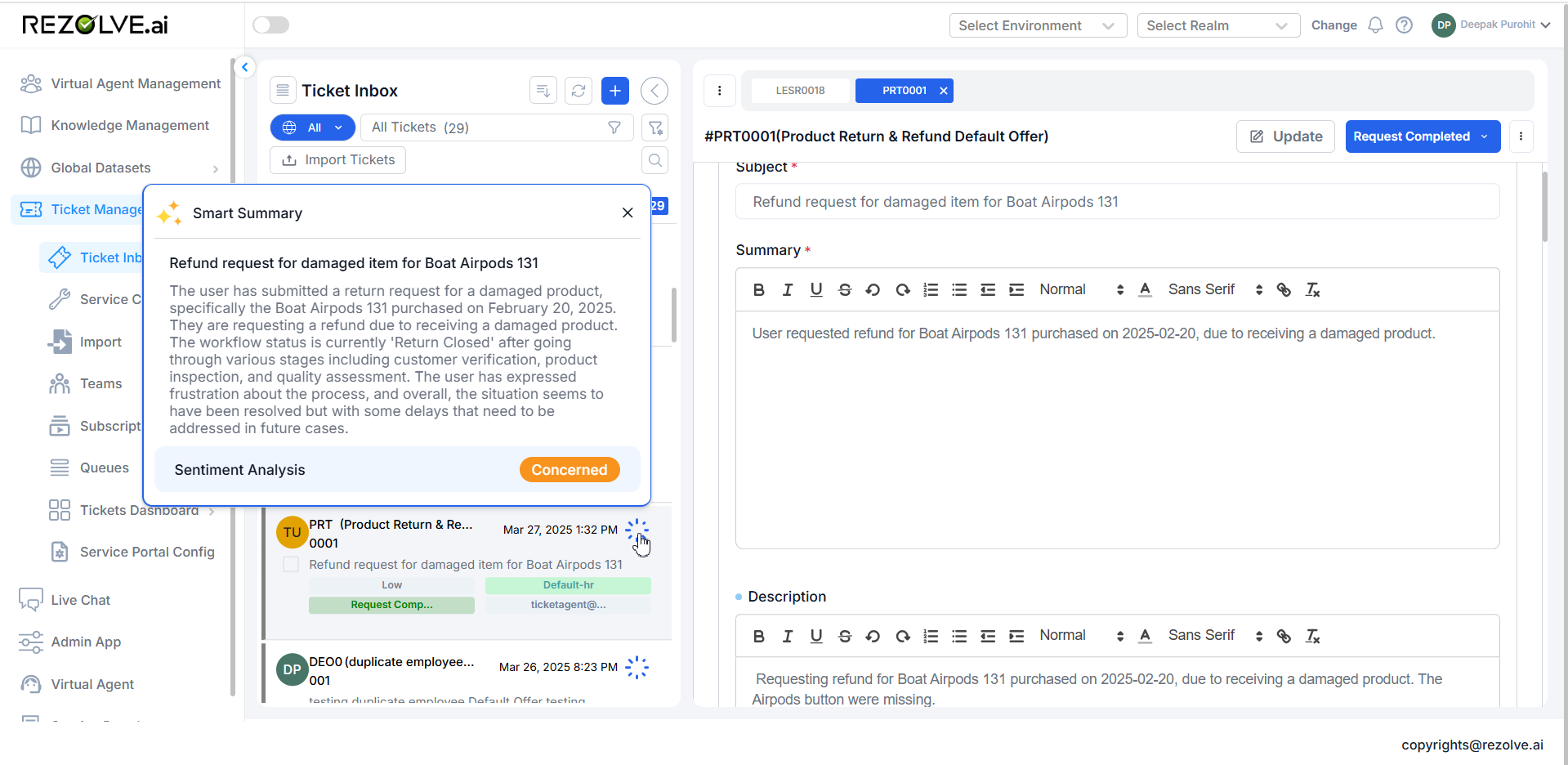Toggle italic in Summary editor
The image size is (1568, 765).
(787, 290)
